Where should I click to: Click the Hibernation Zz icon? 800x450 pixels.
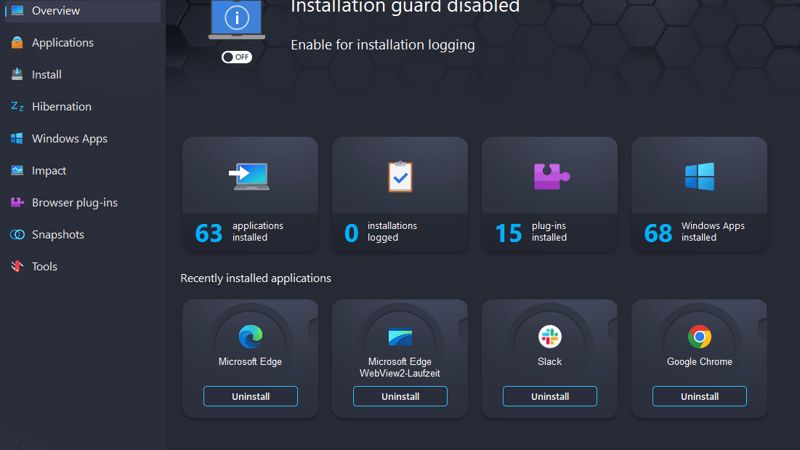click(17, 106)
